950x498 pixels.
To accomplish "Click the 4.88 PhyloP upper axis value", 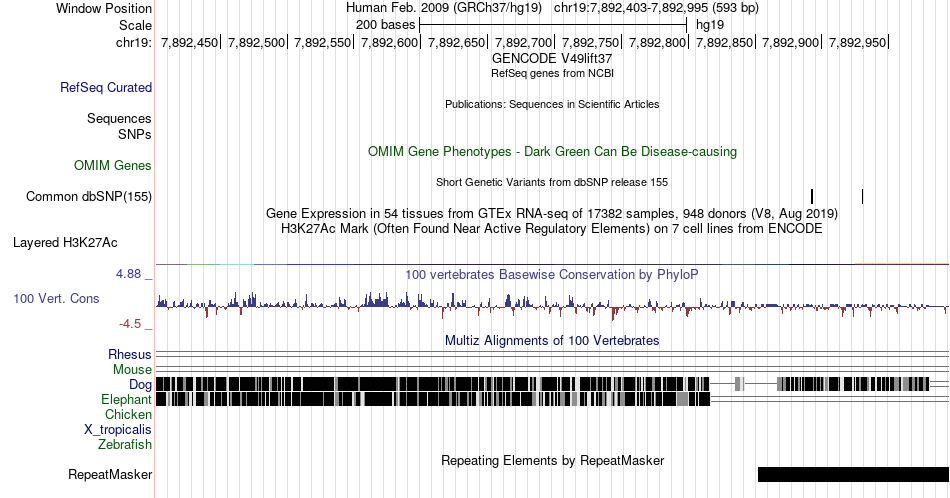I will [x=128, y=274].
